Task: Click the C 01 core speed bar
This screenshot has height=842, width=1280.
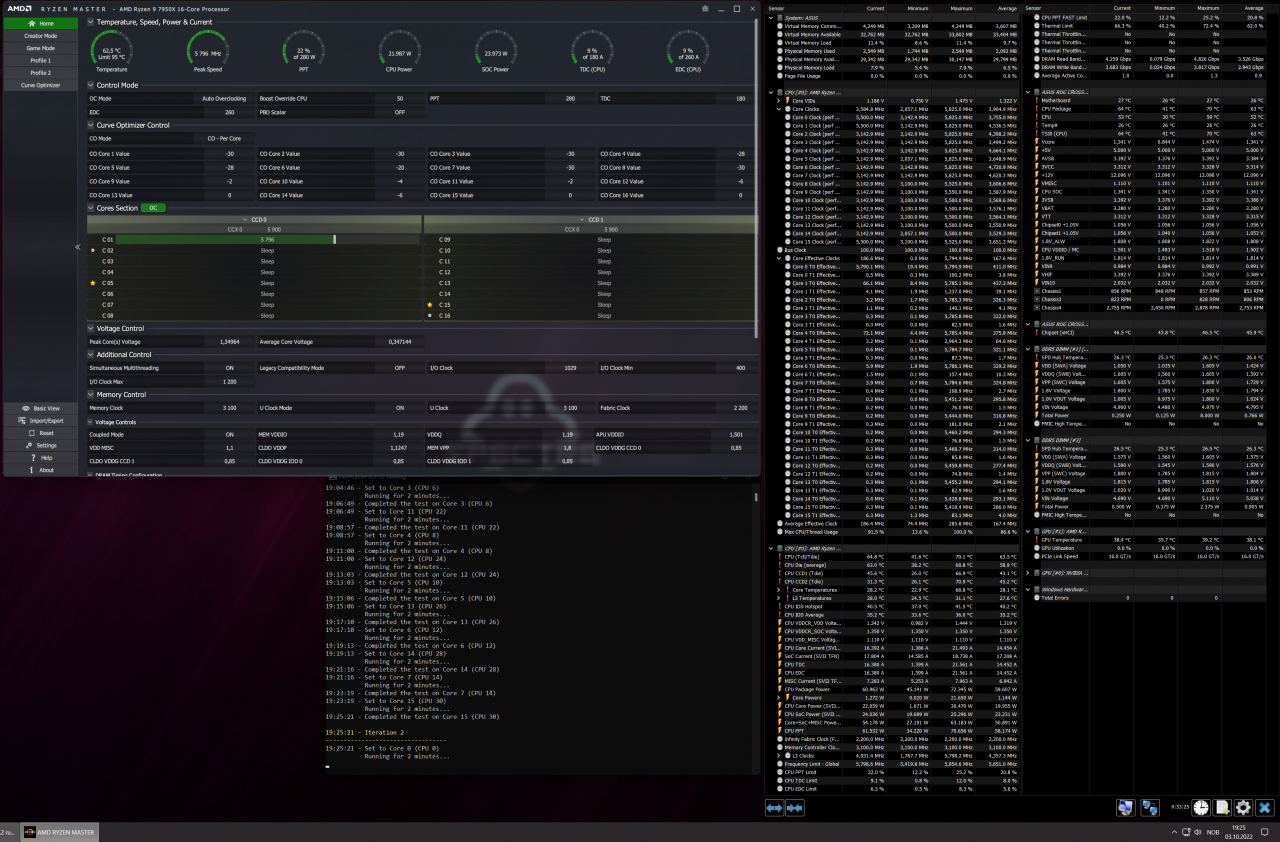Action: coord(227,240)
